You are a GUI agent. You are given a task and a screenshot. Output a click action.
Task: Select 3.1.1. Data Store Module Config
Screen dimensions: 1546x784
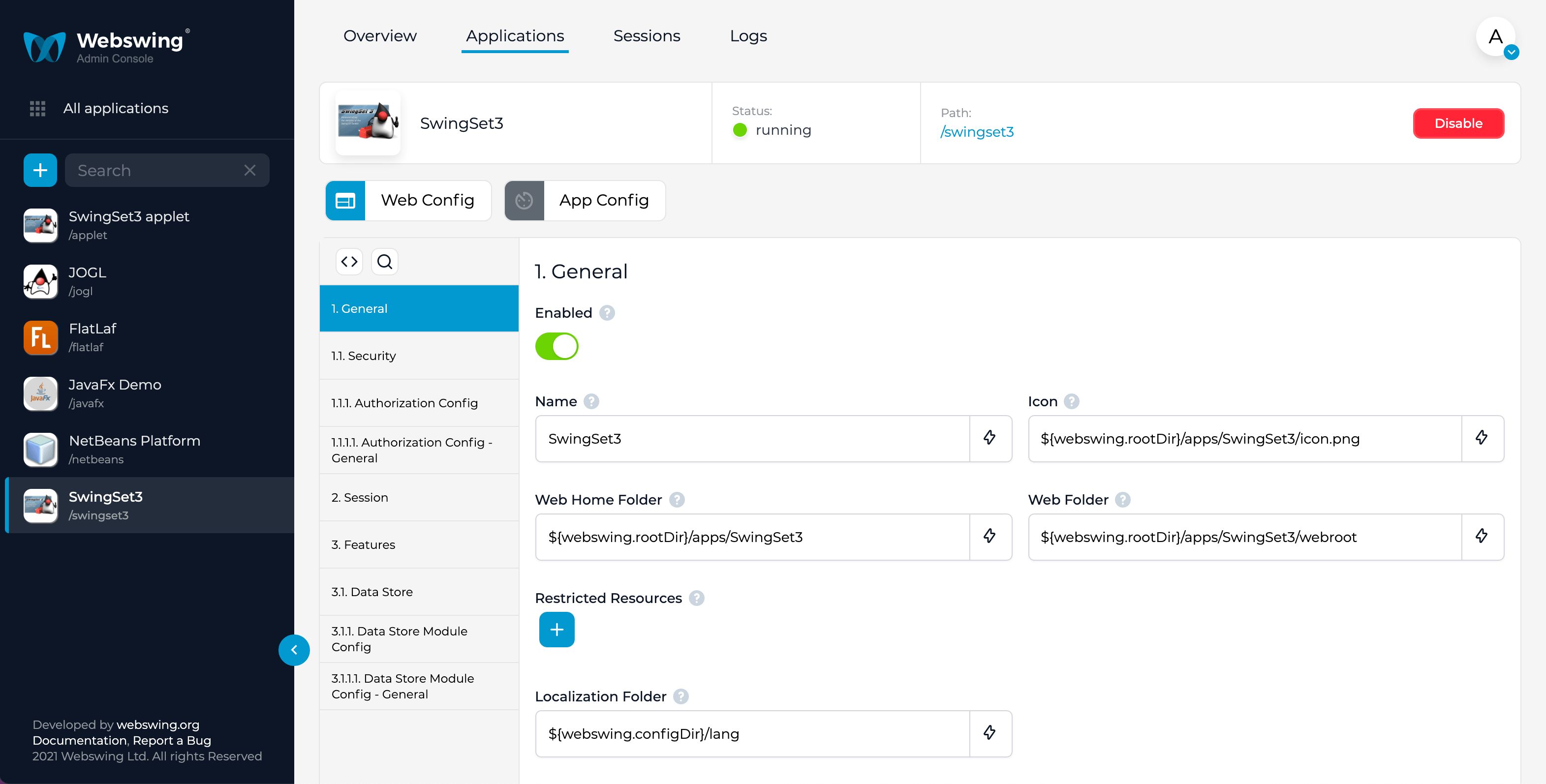419,639
